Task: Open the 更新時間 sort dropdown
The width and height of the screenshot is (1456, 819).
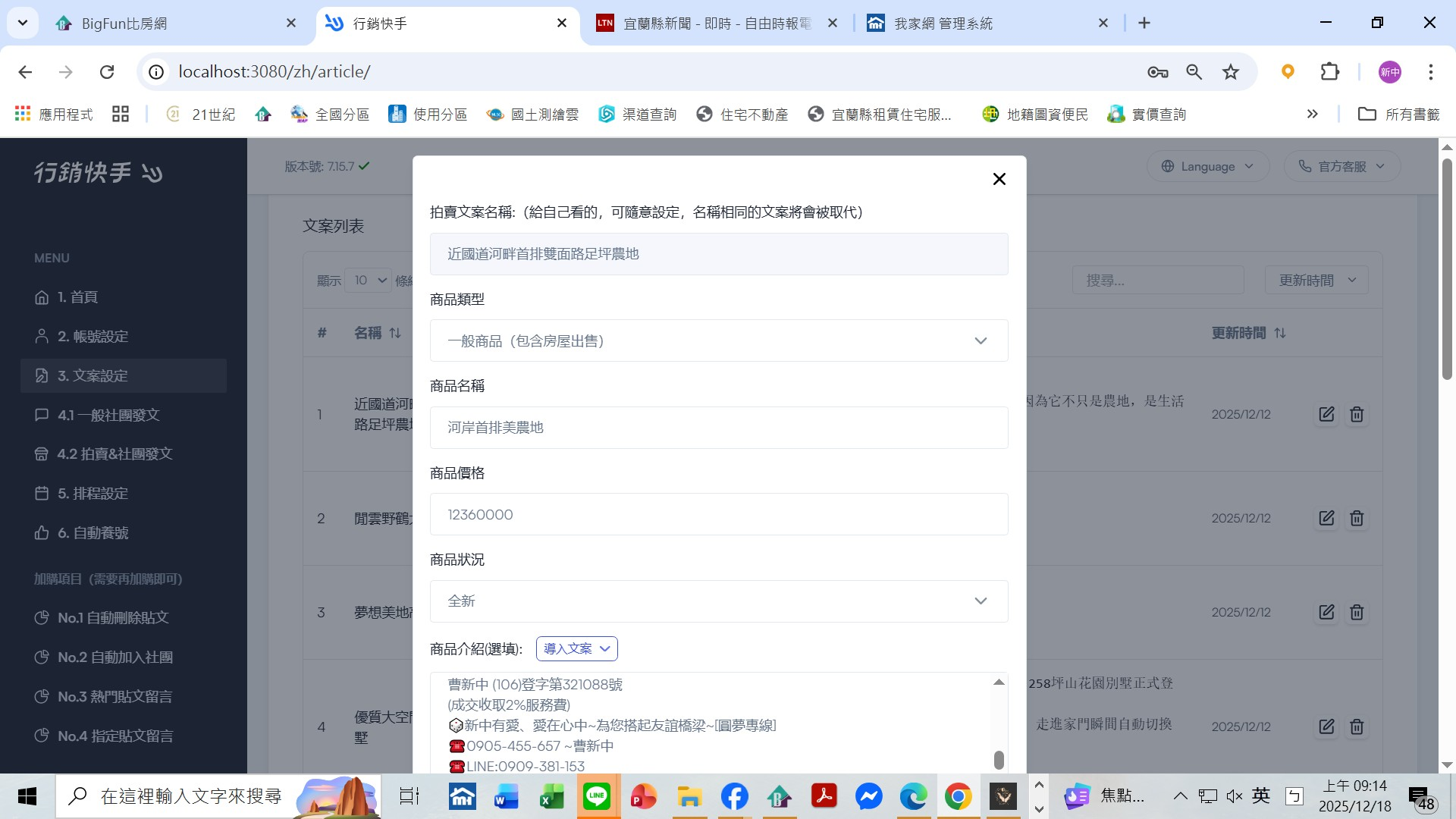Action: (1316, 280)
